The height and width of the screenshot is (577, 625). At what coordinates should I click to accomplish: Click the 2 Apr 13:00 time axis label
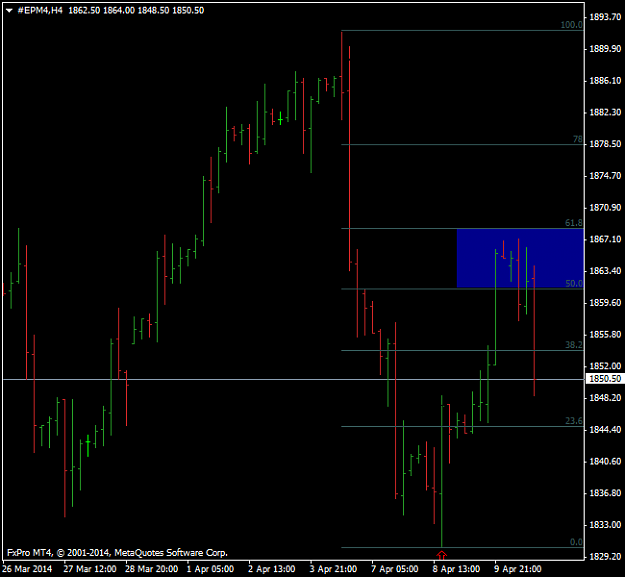pos(272,569)
